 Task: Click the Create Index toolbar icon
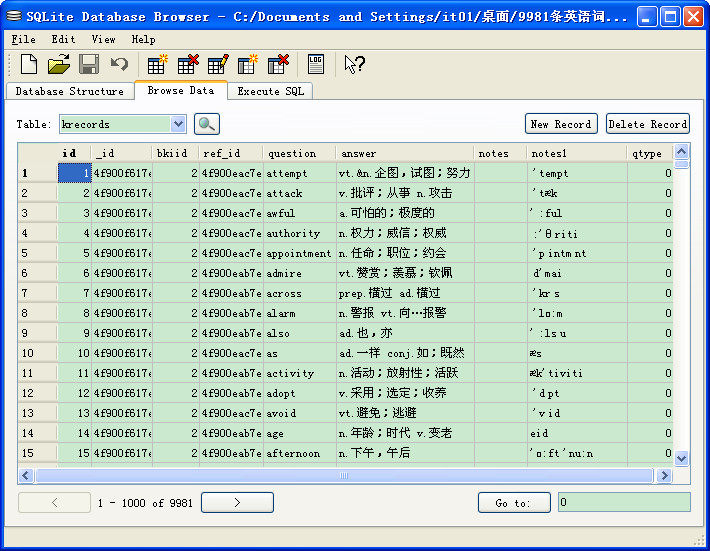point(248,64)
